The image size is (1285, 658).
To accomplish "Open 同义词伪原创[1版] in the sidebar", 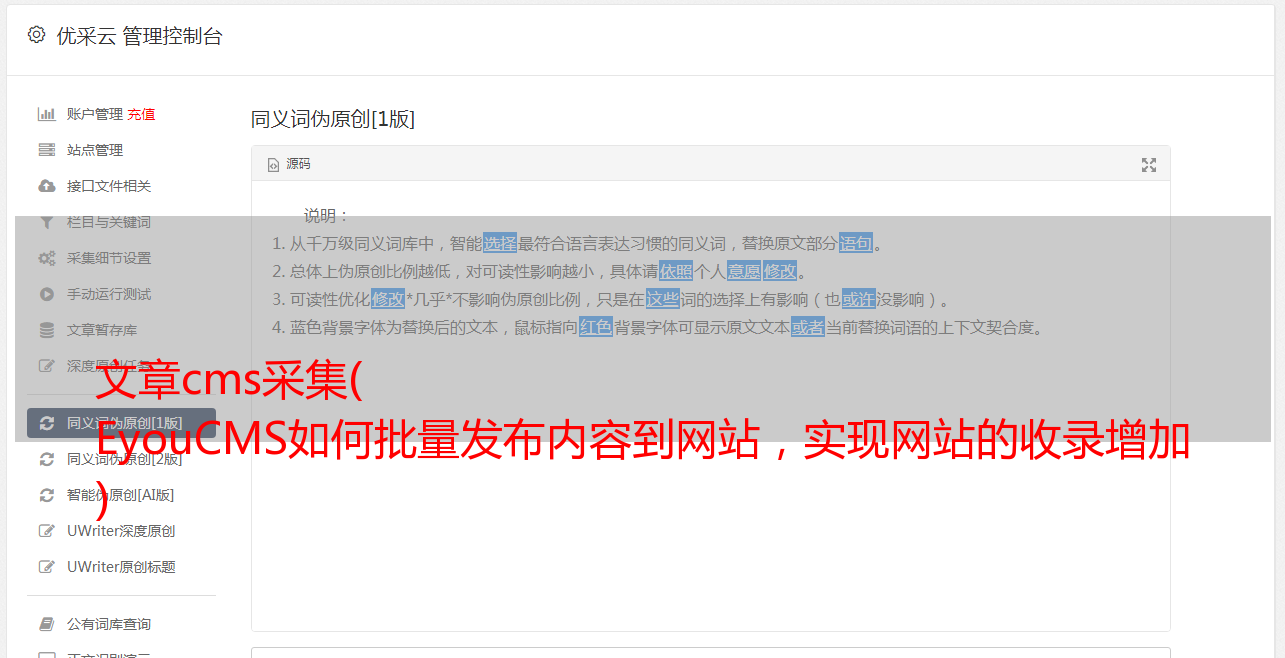I will 121,423.
